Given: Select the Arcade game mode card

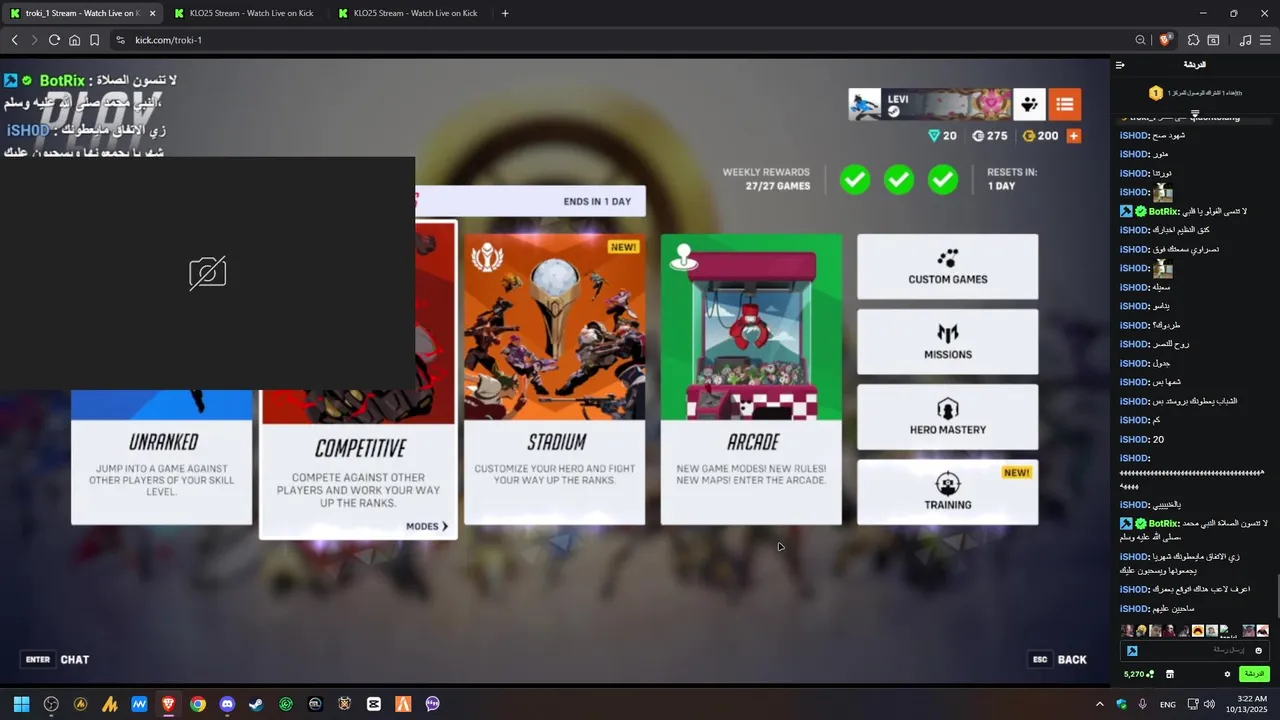Looking at the screenshot, I should [751, 379].
